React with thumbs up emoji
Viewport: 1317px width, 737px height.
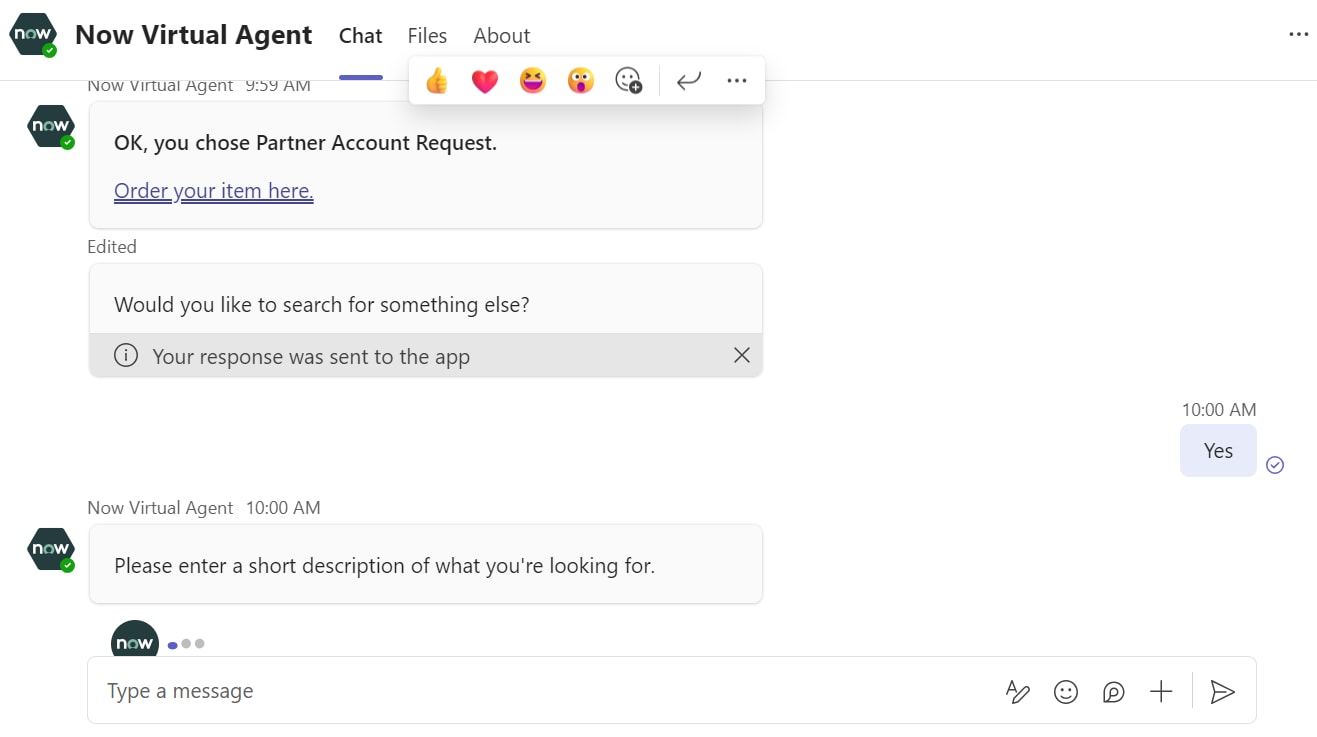point(436,81)
